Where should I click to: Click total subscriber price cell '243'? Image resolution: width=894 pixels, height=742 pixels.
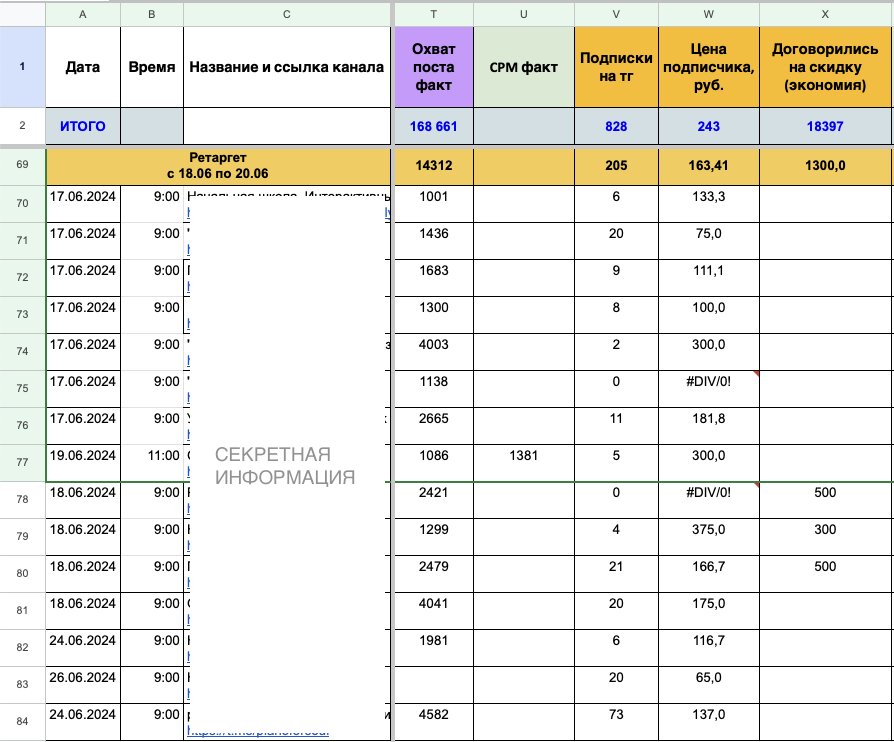pos(709,126)
